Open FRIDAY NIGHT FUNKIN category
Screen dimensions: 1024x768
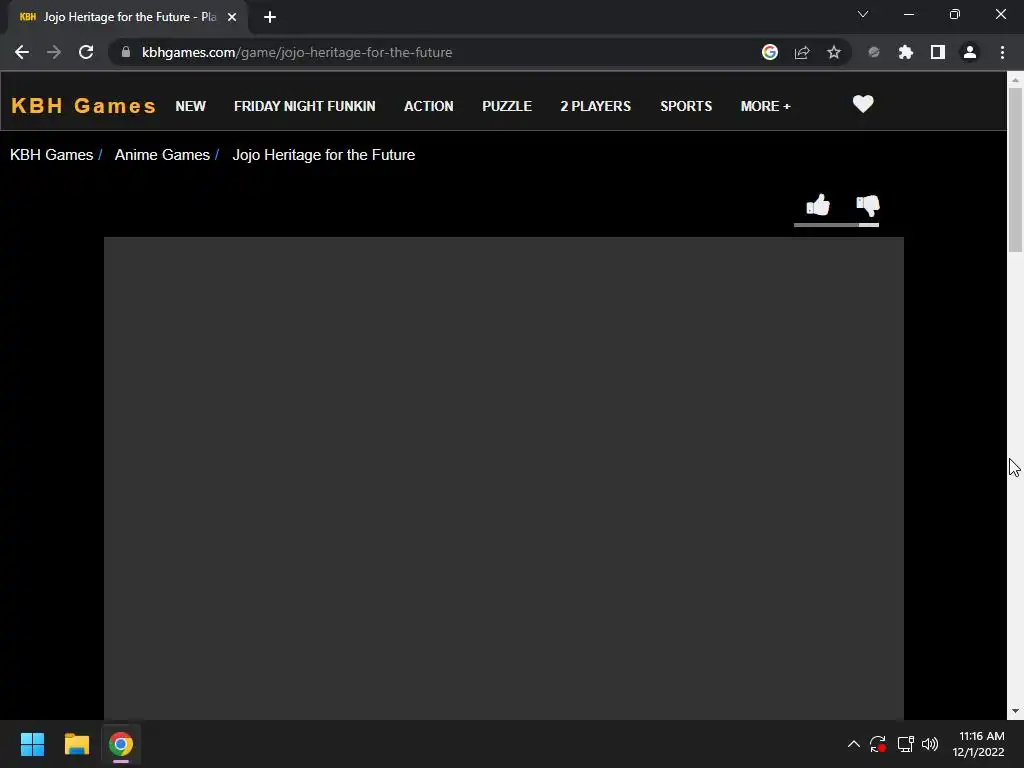304,106
